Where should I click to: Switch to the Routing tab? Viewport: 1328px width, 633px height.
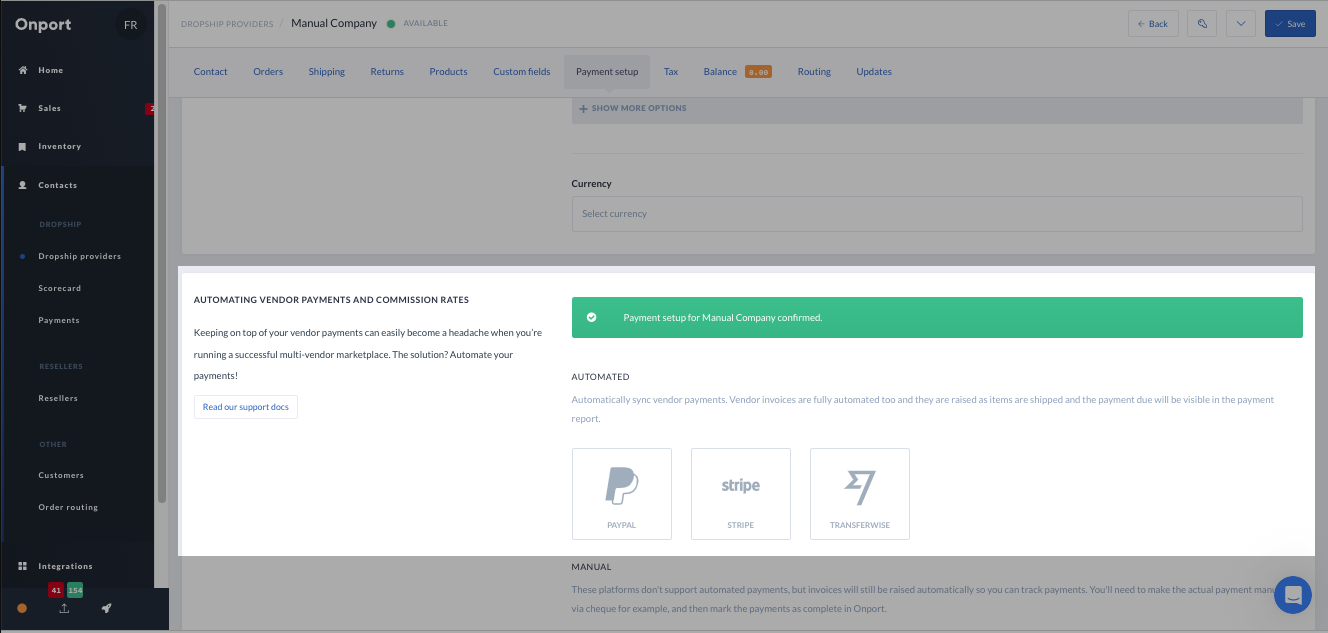point(814,72)
